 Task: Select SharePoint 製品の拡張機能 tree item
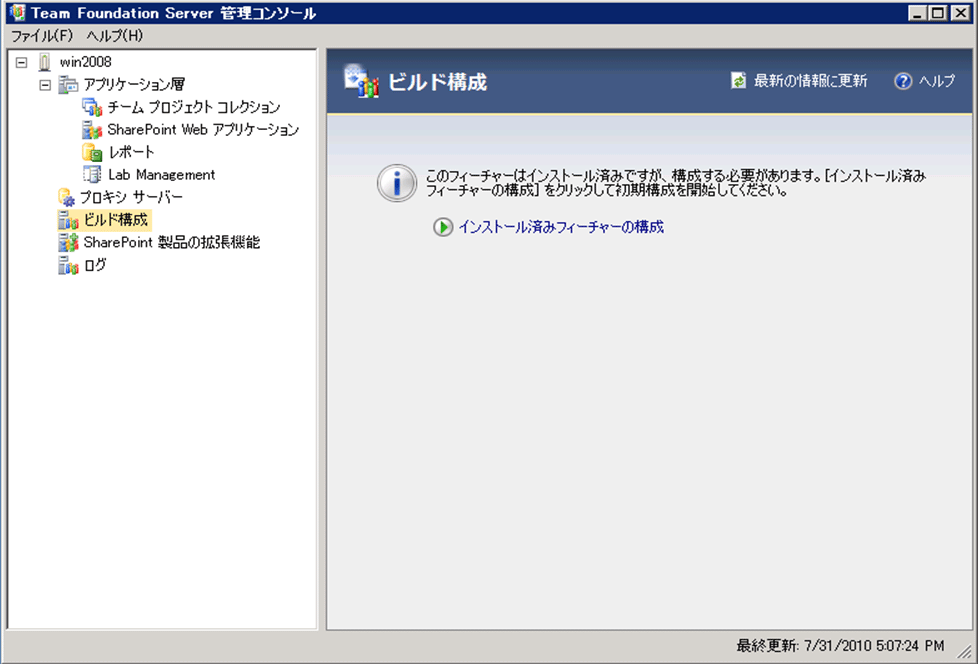[172, 243]
